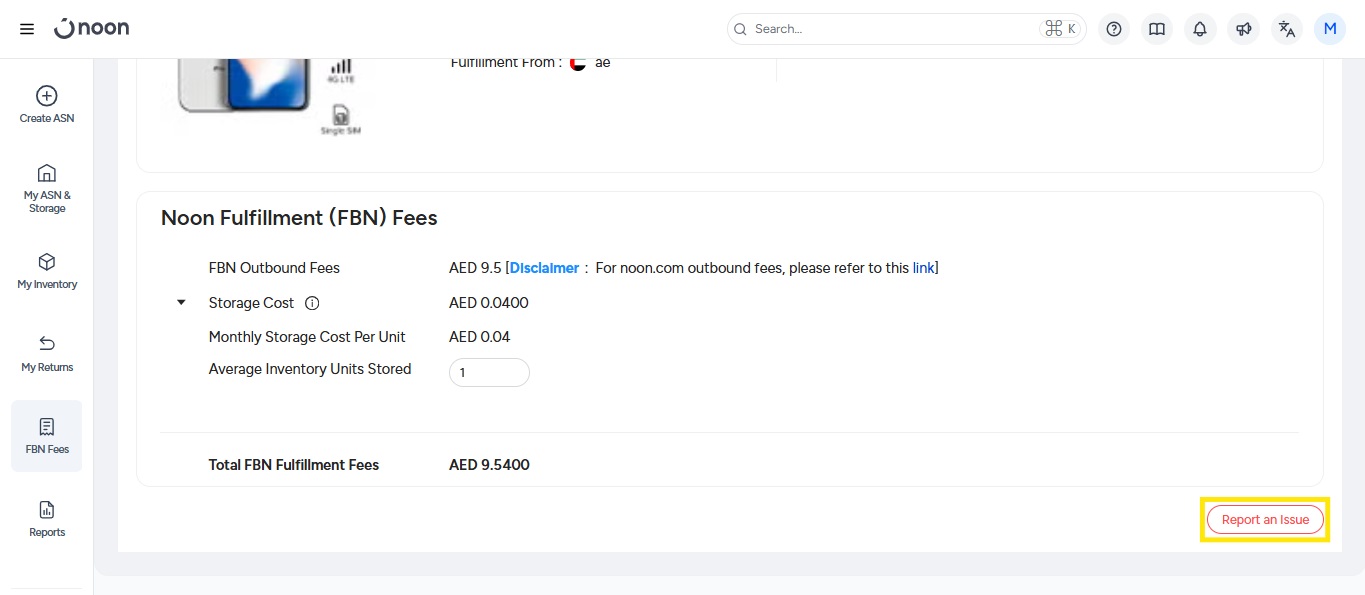Open Reports in sidebar
This screenshot has height=595, width=1365.
coord(47,519)
